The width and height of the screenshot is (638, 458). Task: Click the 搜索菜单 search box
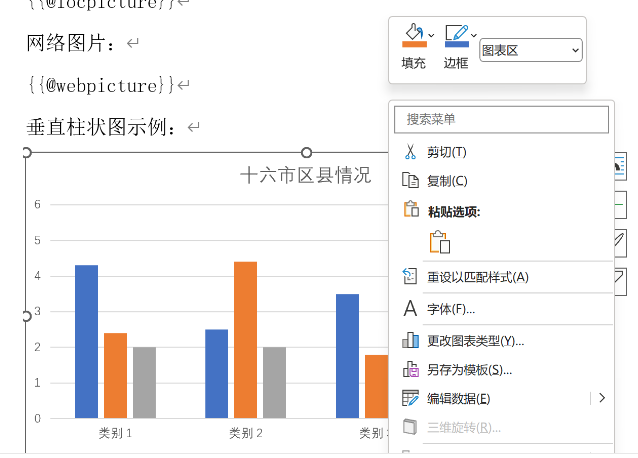(x=501, y=120)
